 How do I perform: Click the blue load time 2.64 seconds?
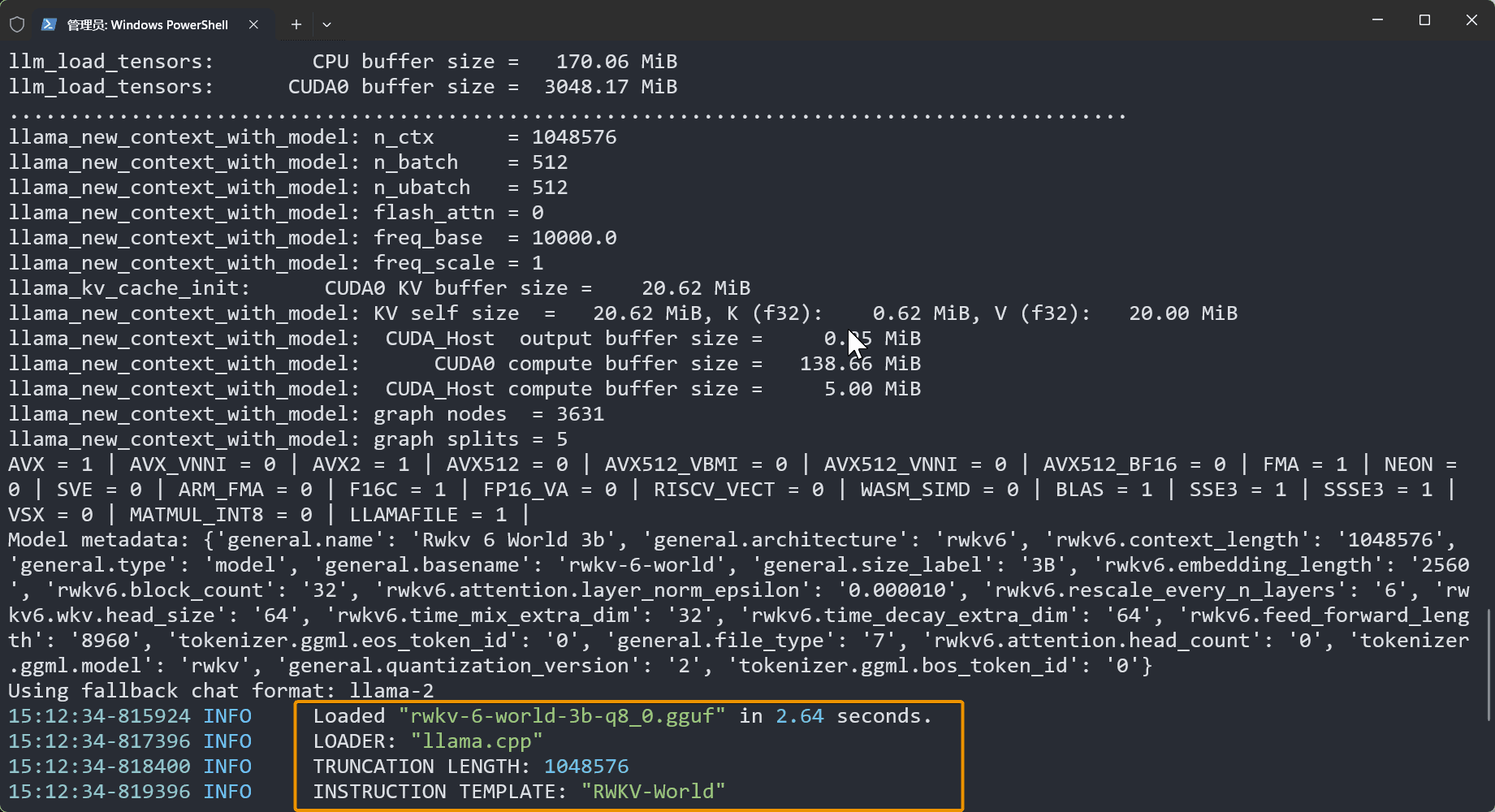click(x=800, y=715)
